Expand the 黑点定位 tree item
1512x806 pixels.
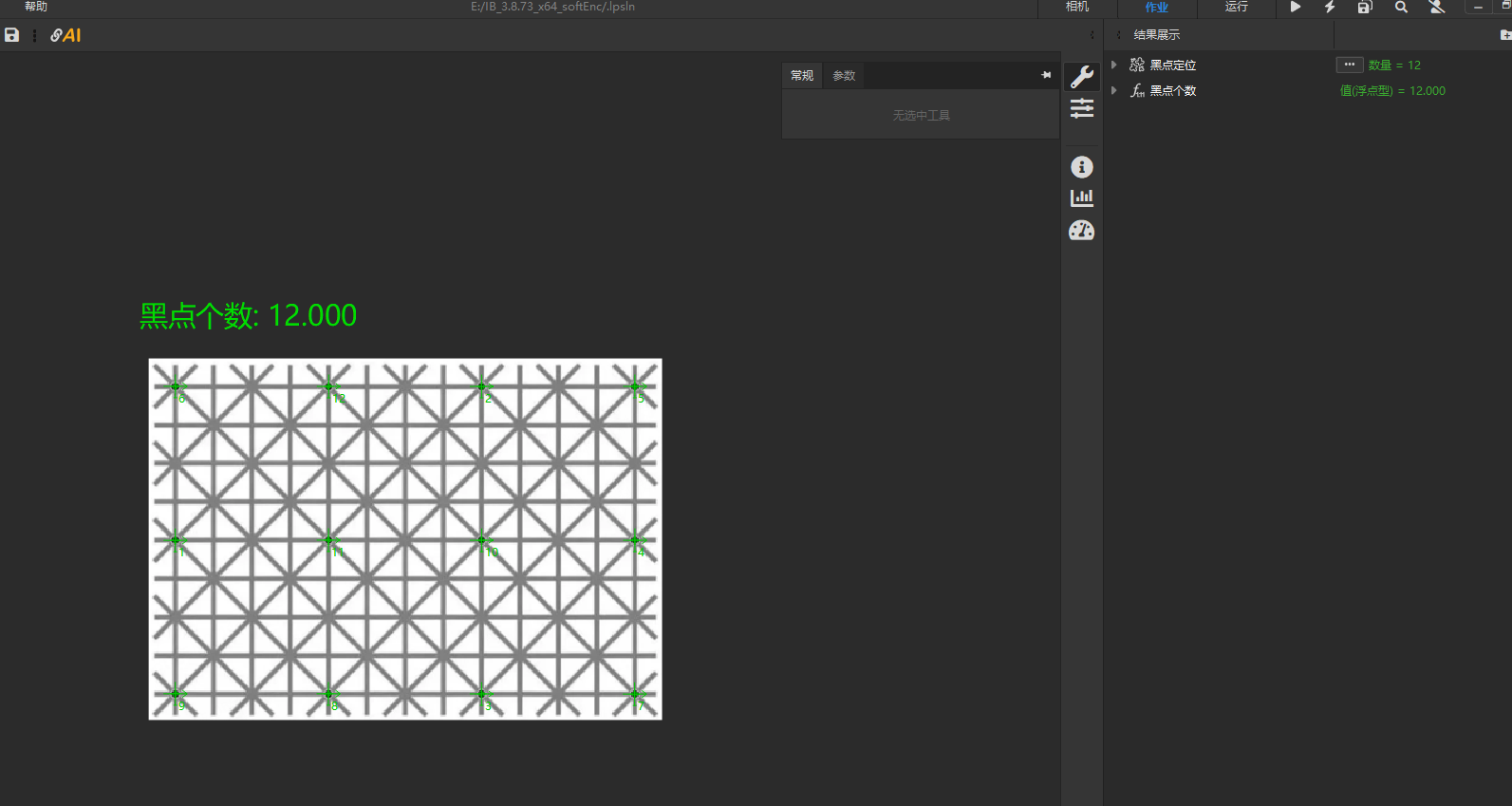(x=1114, y=65)
